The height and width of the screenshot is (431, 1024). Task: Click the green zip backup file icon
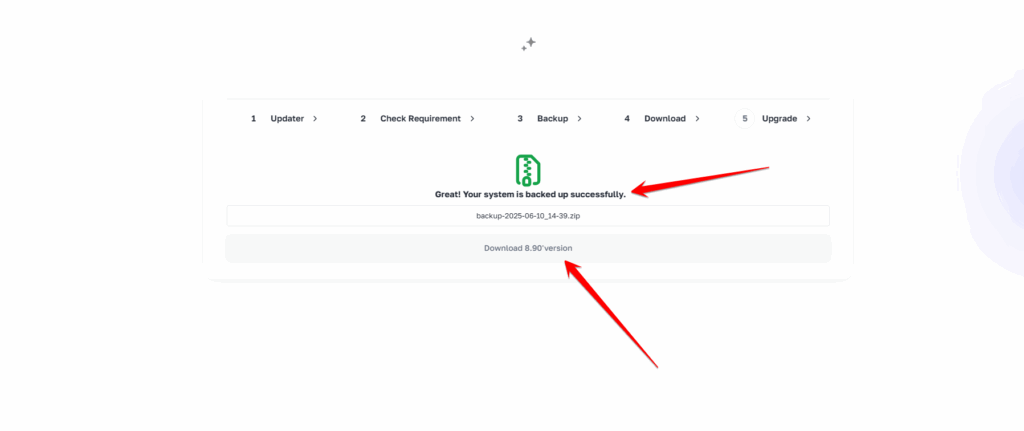coord(528,170)
